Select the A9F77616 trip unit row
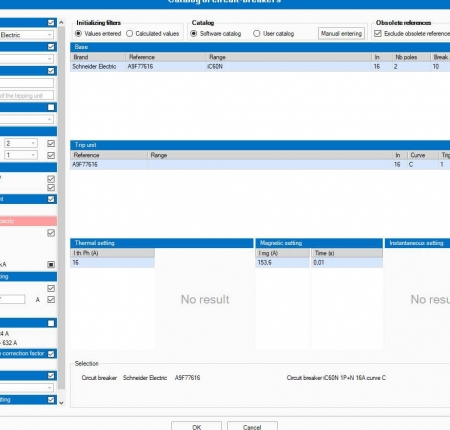The image size is (450, 430). (260, 165)
